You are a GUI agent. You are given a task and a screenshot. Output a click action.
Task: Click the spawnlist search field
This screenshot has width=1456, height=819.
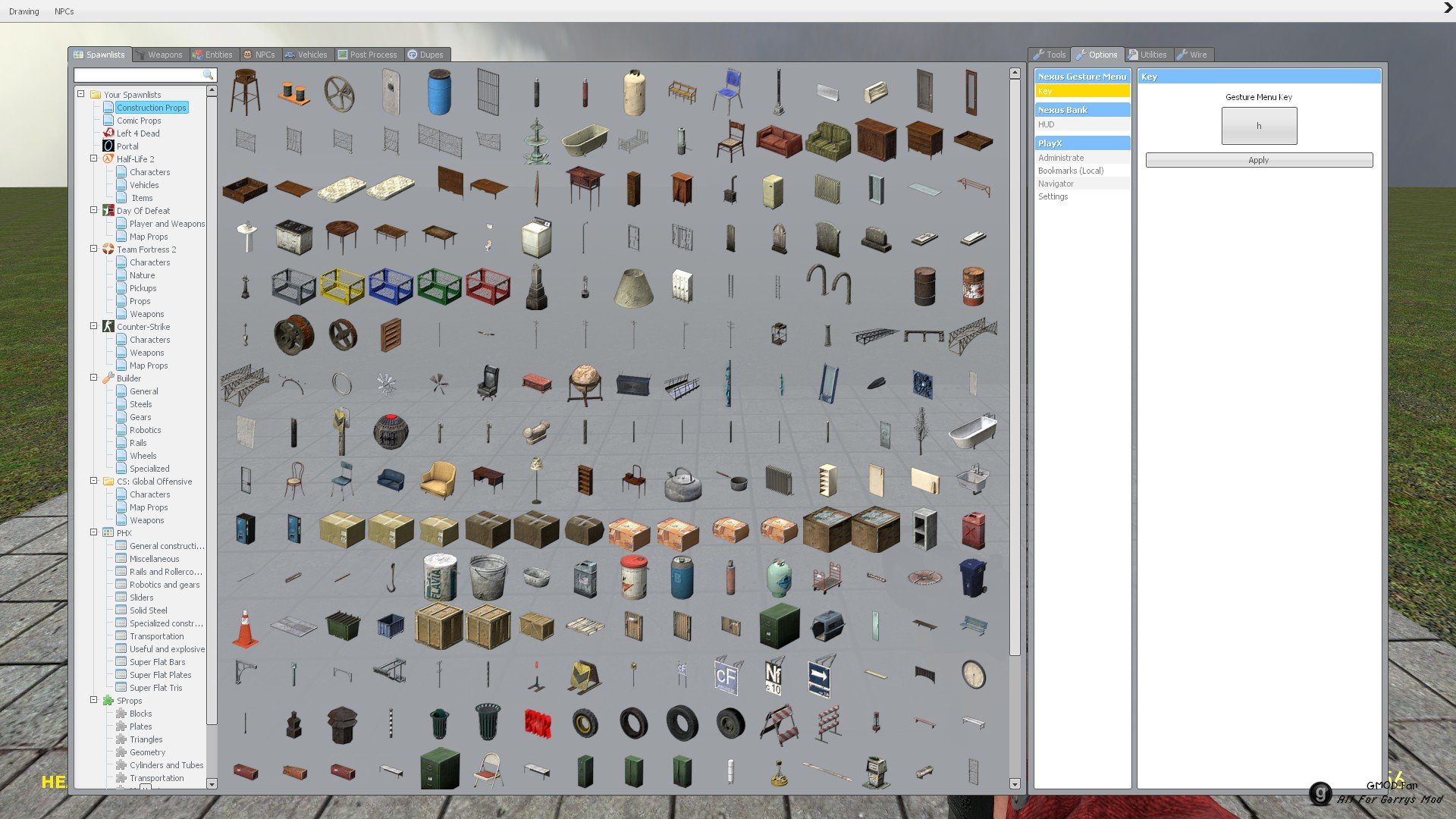[x=145, y=75]
